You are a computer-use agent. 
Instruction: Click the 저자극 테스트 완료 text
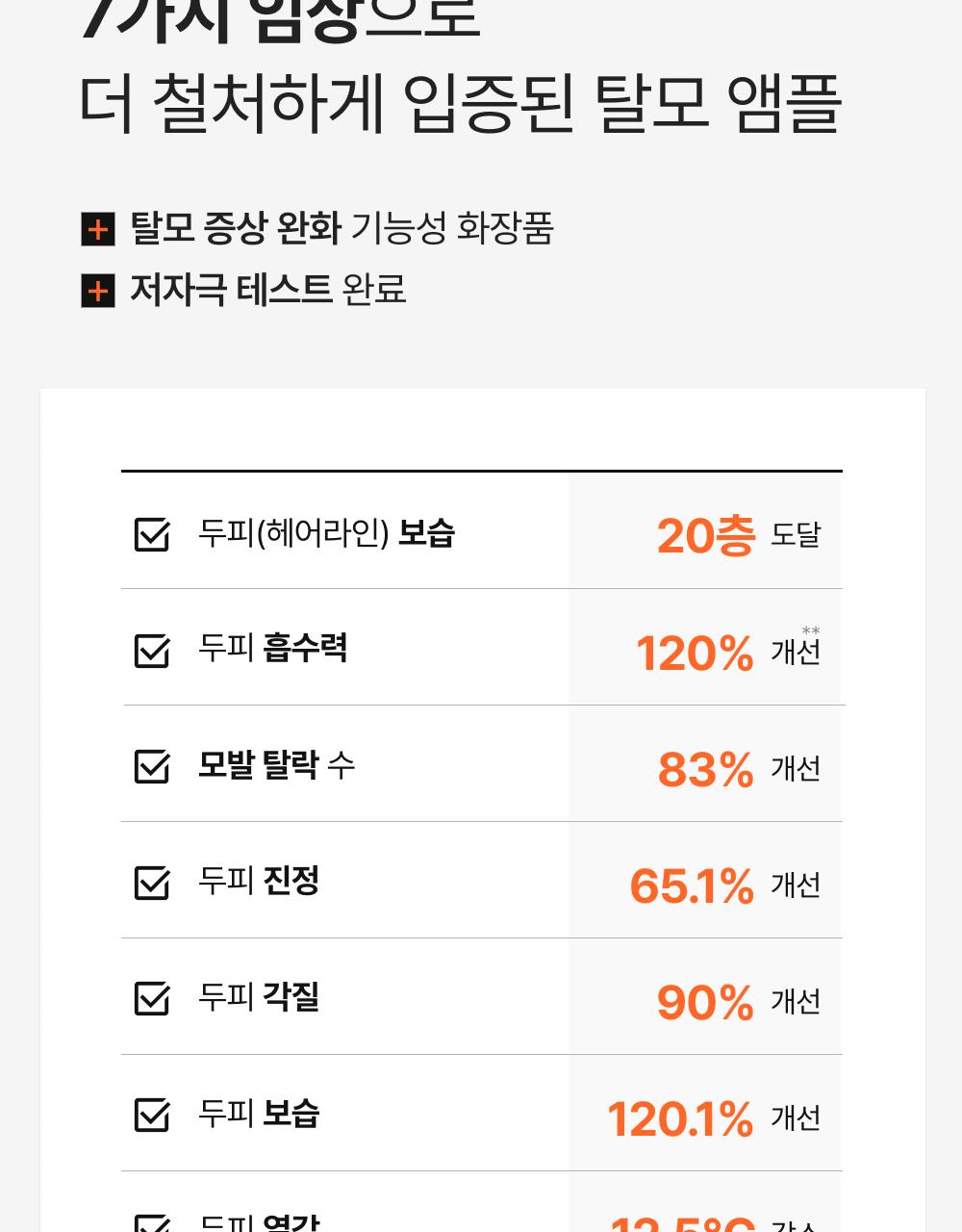pos(268,290)
